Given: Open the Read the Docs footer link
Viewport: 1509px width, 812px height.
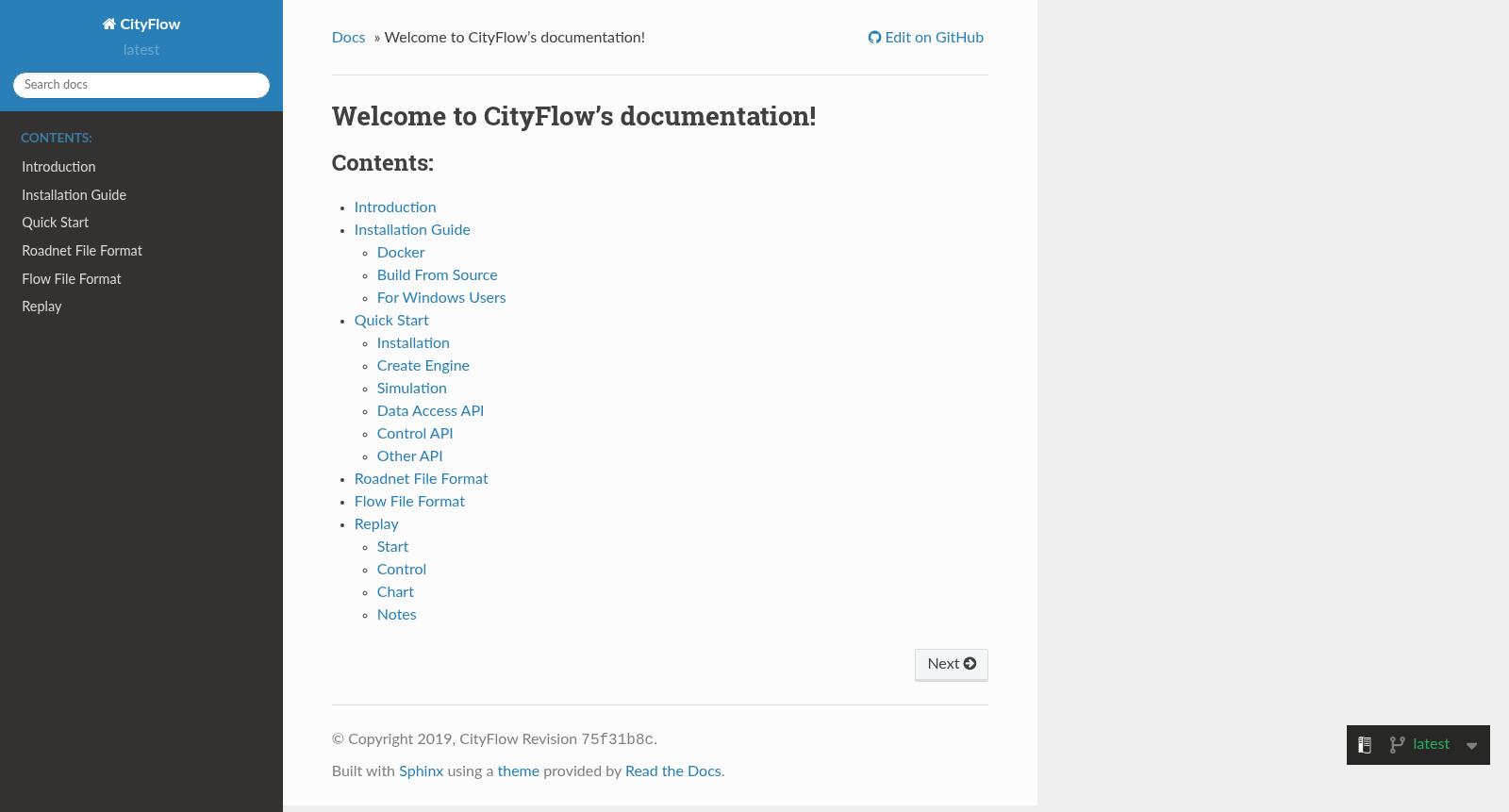Looking at the screenshot, I should (x=672, y=771).
